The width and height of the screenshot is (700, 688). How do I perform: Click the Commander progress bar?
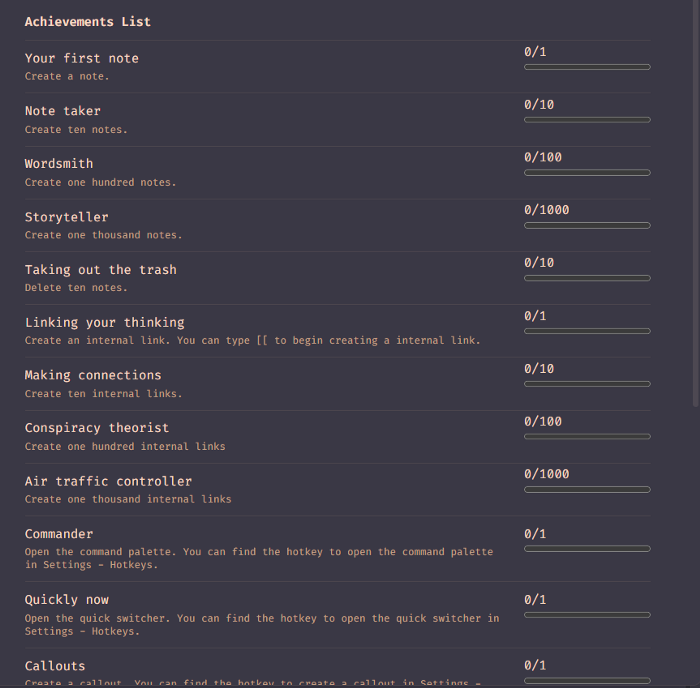[x=587, y=549]
